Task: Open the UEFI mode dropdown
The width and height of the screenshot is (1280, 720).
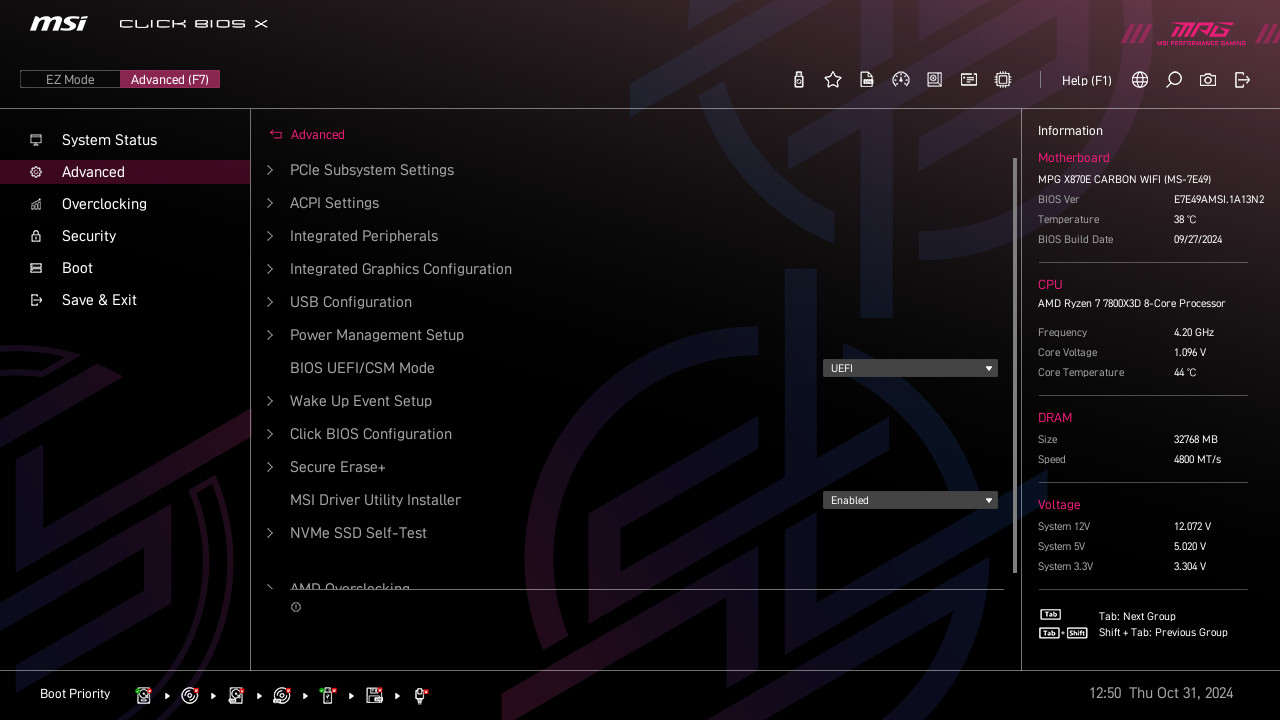Action: (x=910, y=368)
